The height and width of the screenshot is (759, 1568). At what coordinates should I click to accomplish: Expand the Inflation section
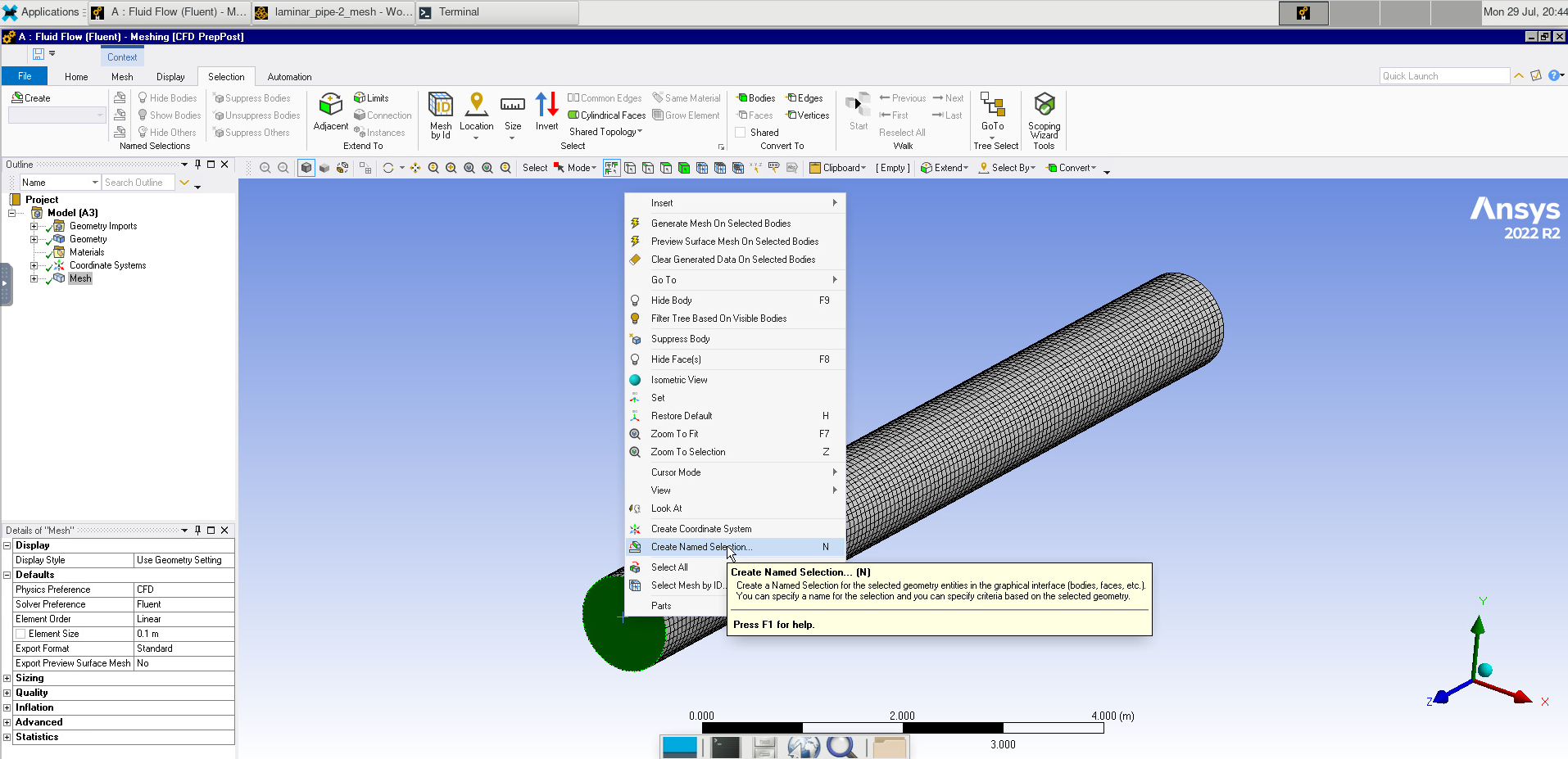tap(7, 707)
